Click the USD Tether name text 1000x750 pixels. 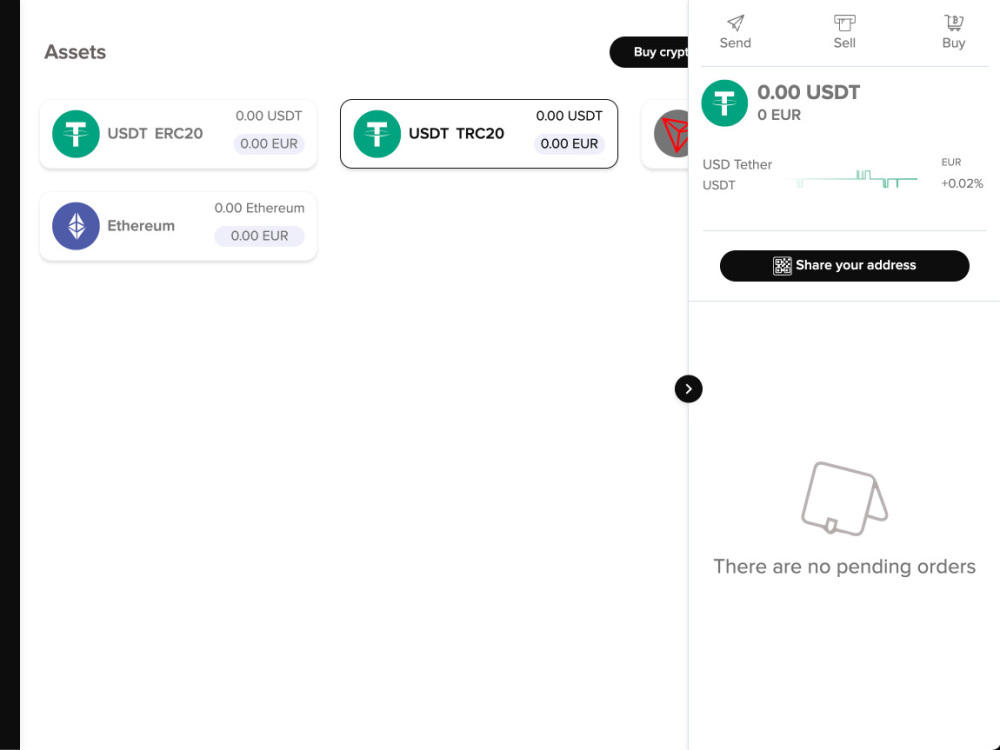tap(737, 165)
